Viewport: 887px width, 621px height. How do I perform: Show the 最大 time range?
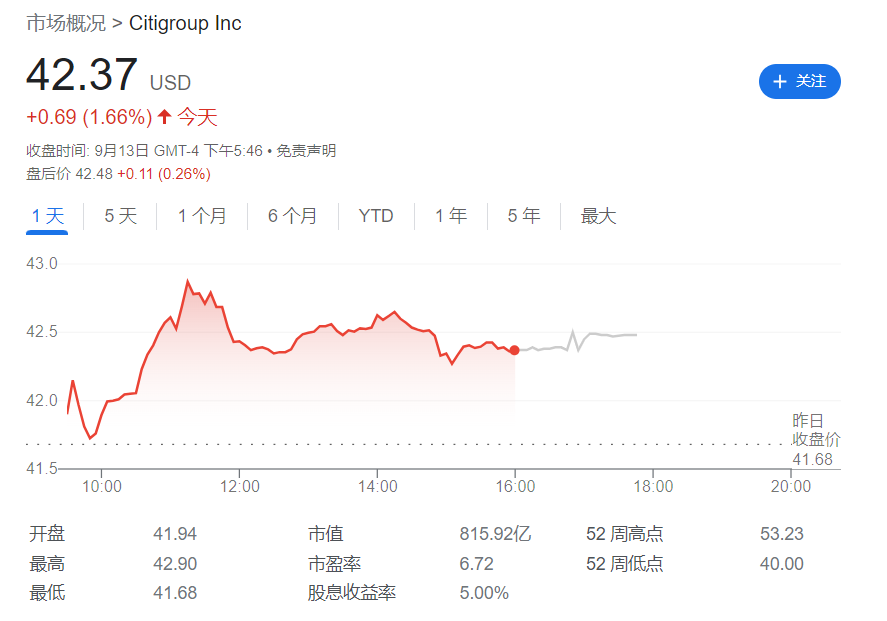tap(598, 216)
